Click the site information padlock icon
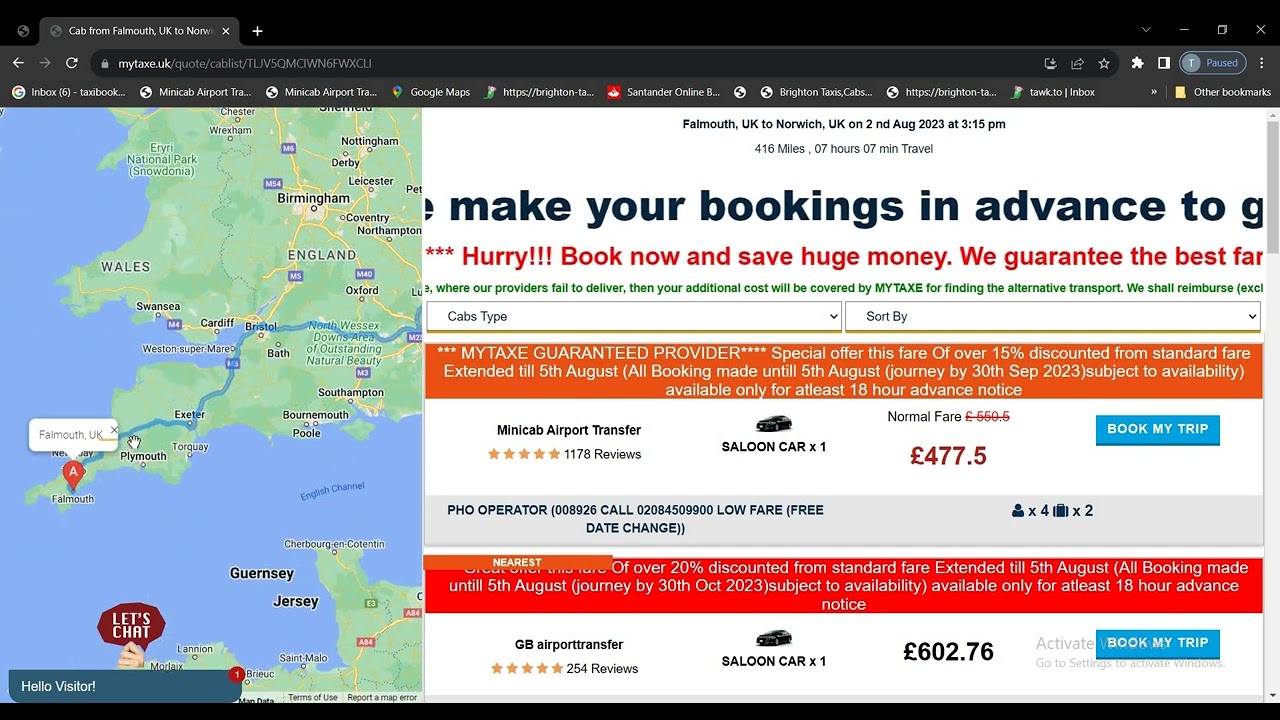The height and width of the screenshot is (720, 1280). click(104, 63)
